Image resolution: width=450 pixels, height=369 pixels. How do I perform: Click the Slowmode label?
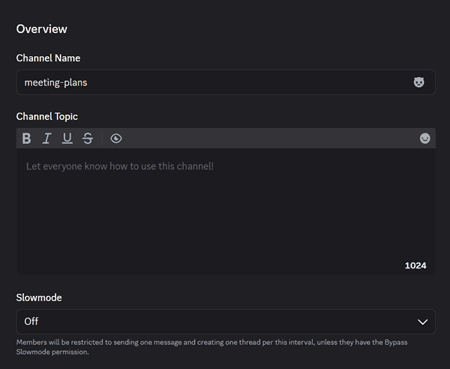39,297
